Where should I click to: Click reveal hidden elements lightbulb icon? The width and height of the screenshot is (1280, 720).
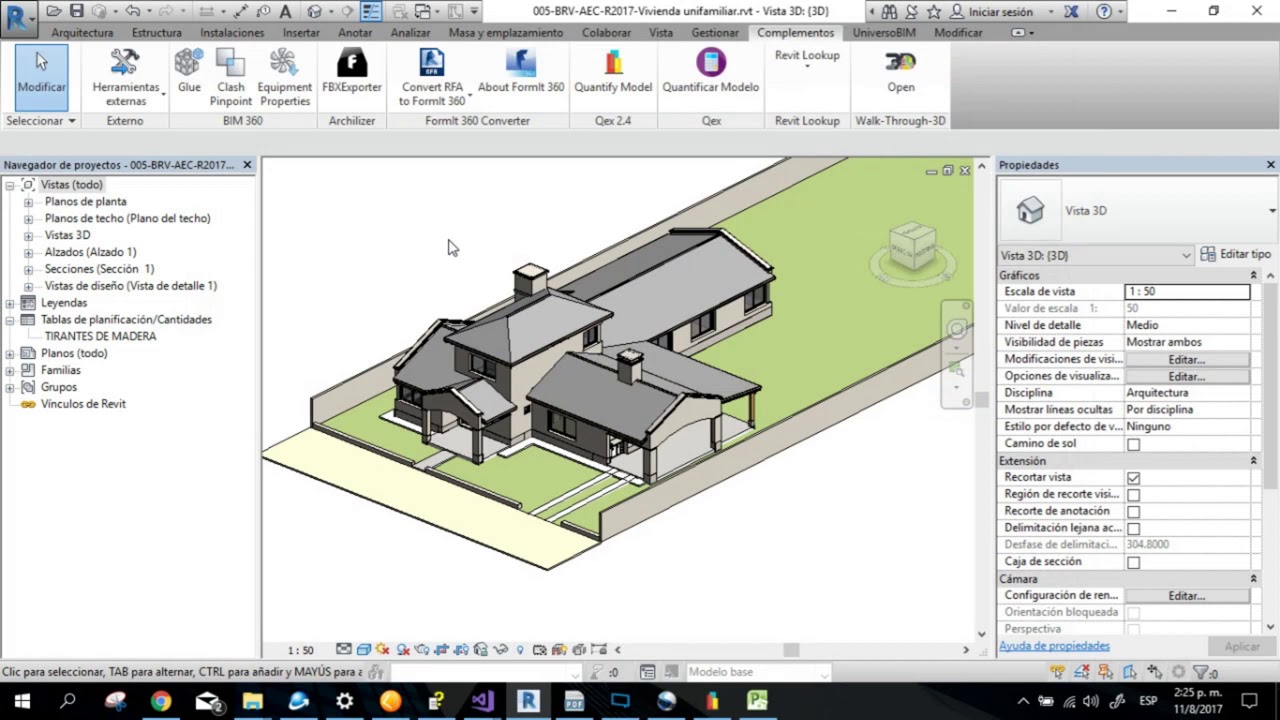pos(520,650)
